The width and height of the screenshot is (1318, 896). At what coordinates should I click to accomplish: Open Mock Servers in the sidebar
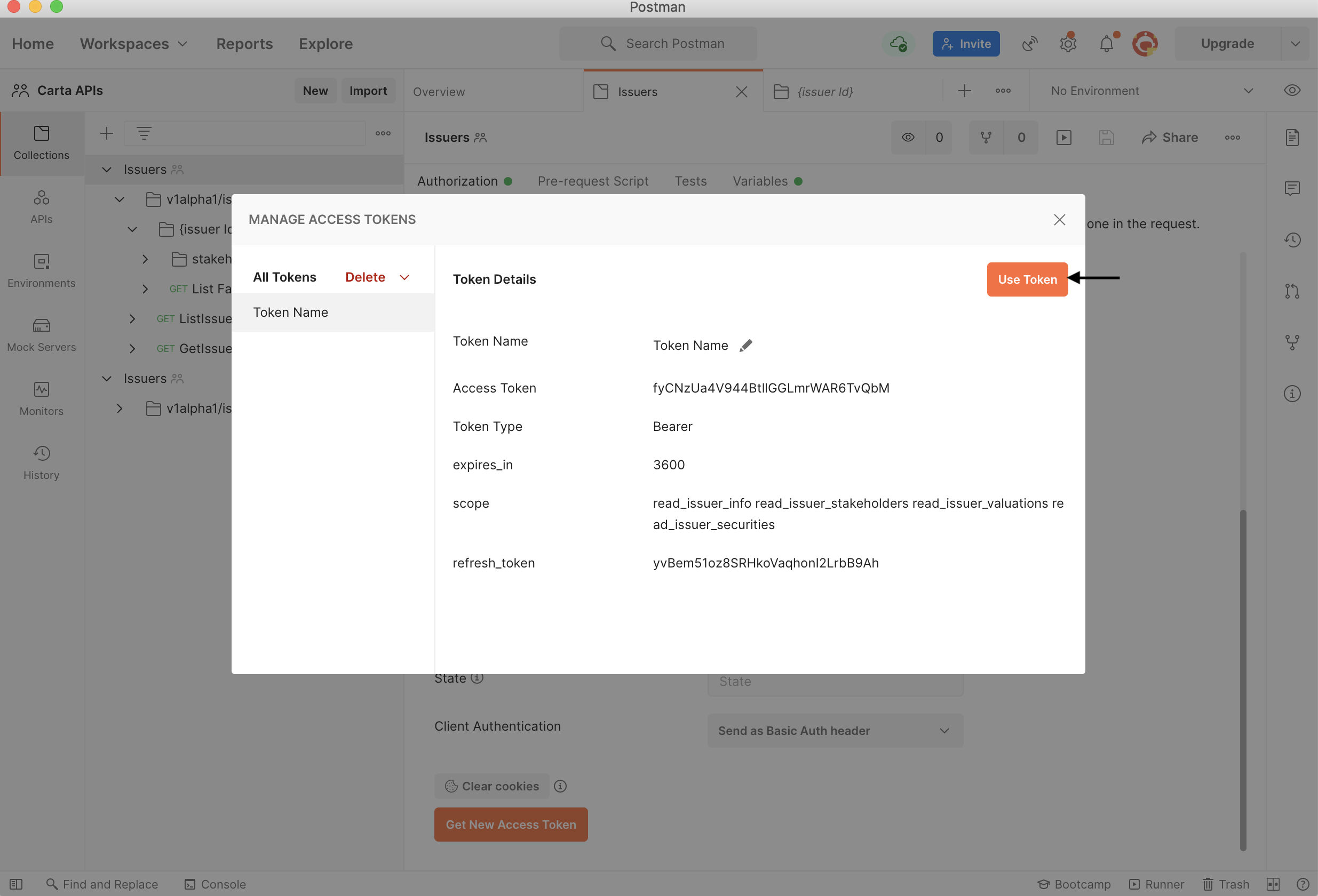42,335
